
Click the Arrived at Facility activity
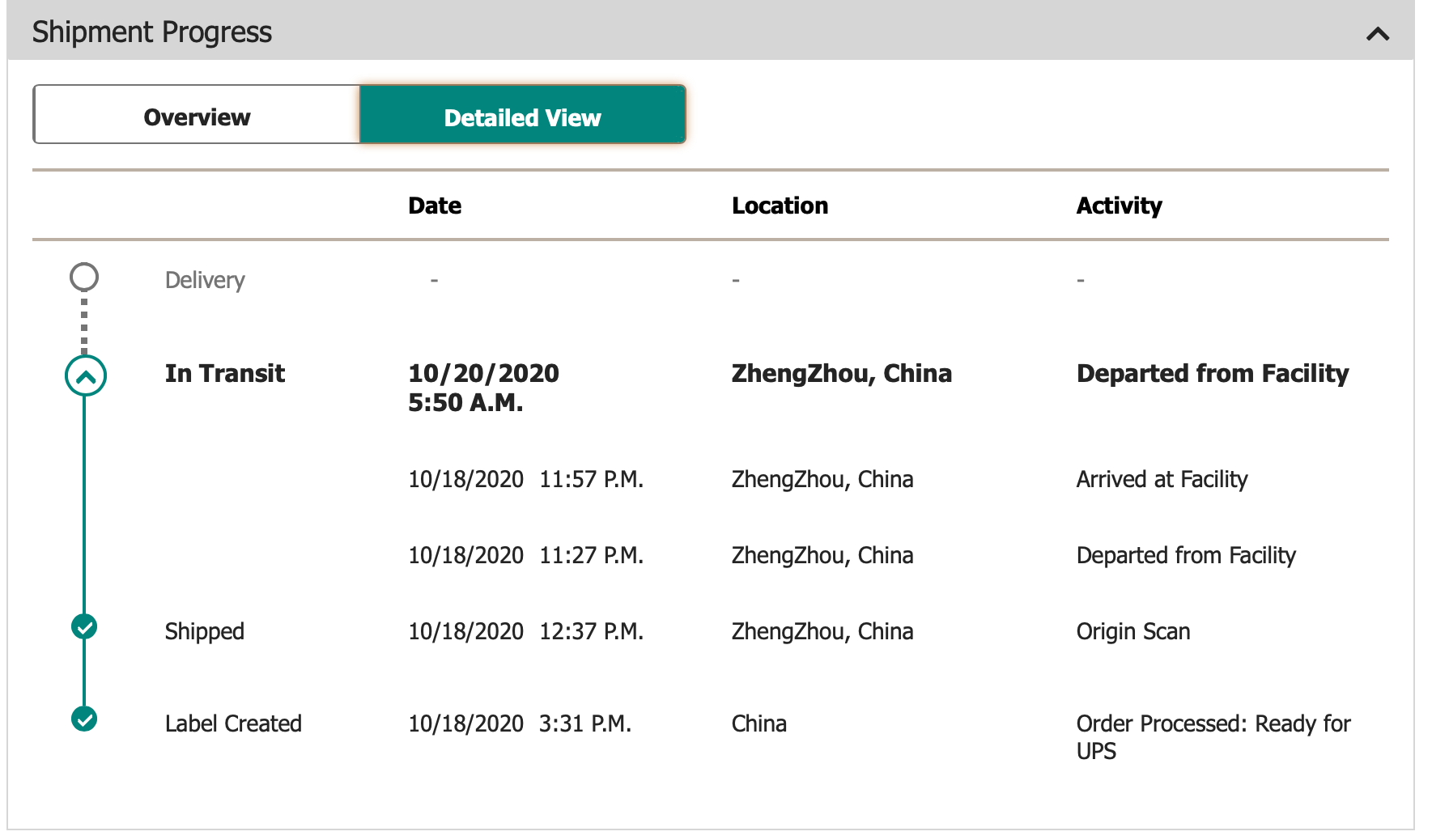point(1162,479)
